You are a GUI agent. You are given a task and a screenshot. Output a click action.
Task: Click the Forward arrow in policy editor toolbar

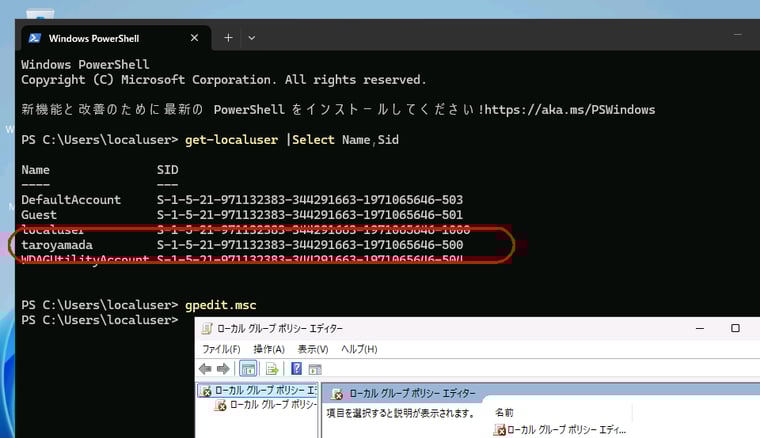(x=223, y=369)
